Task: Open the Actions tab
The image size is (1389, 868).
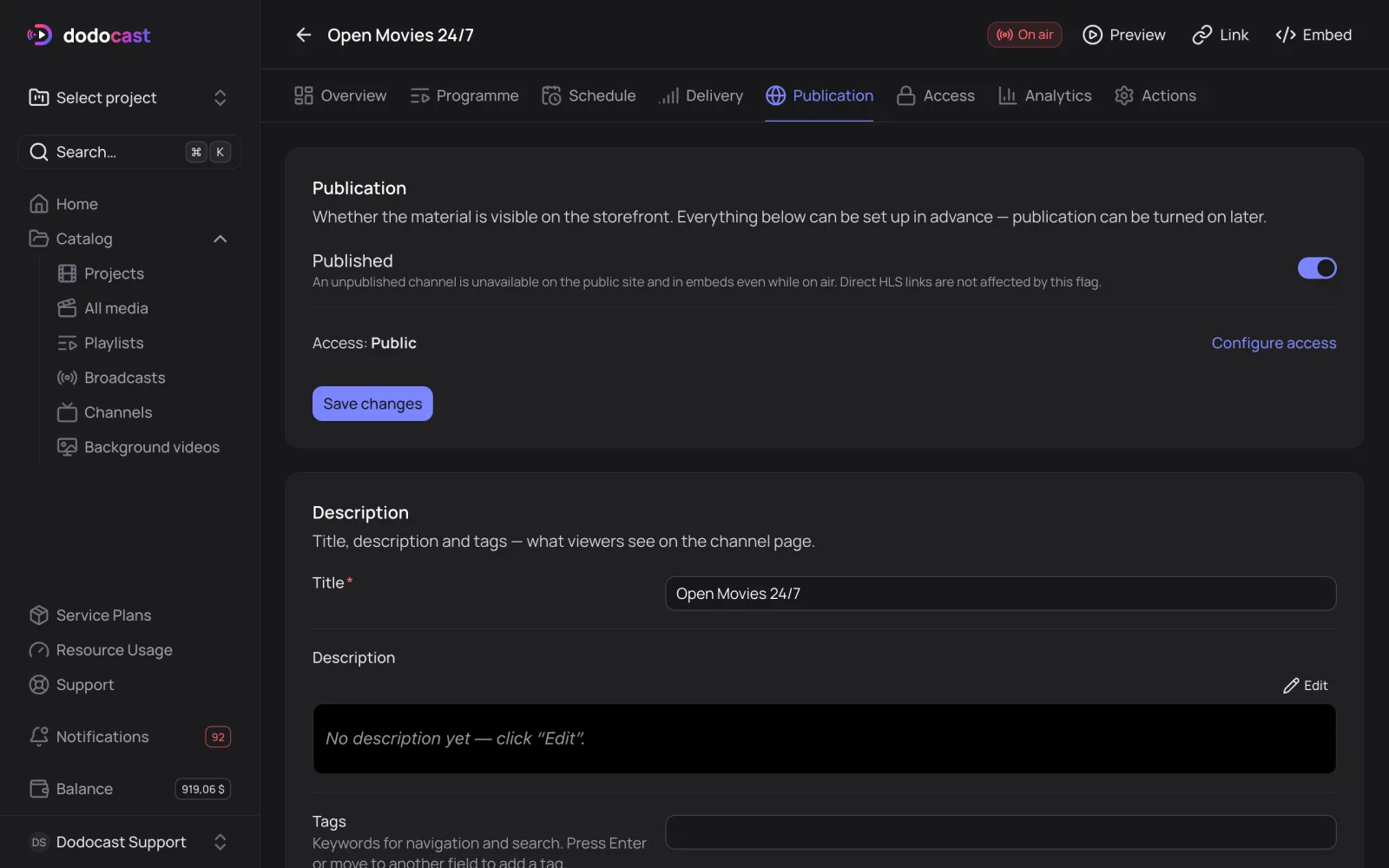Action: click(1155, 95)
